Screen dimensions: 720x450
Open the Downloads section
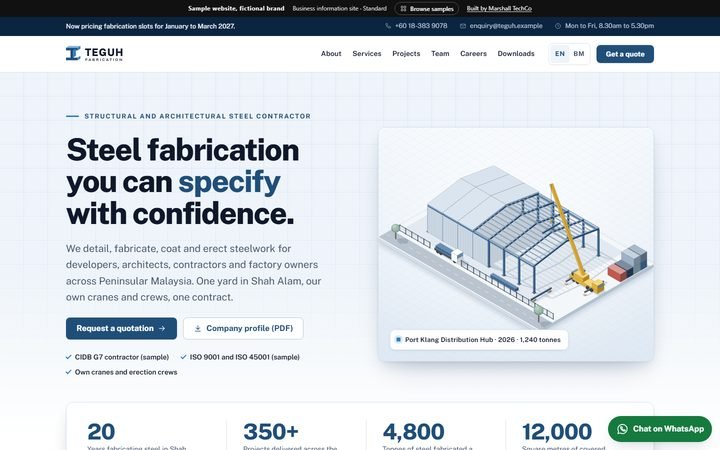click(x=516, y=54)
